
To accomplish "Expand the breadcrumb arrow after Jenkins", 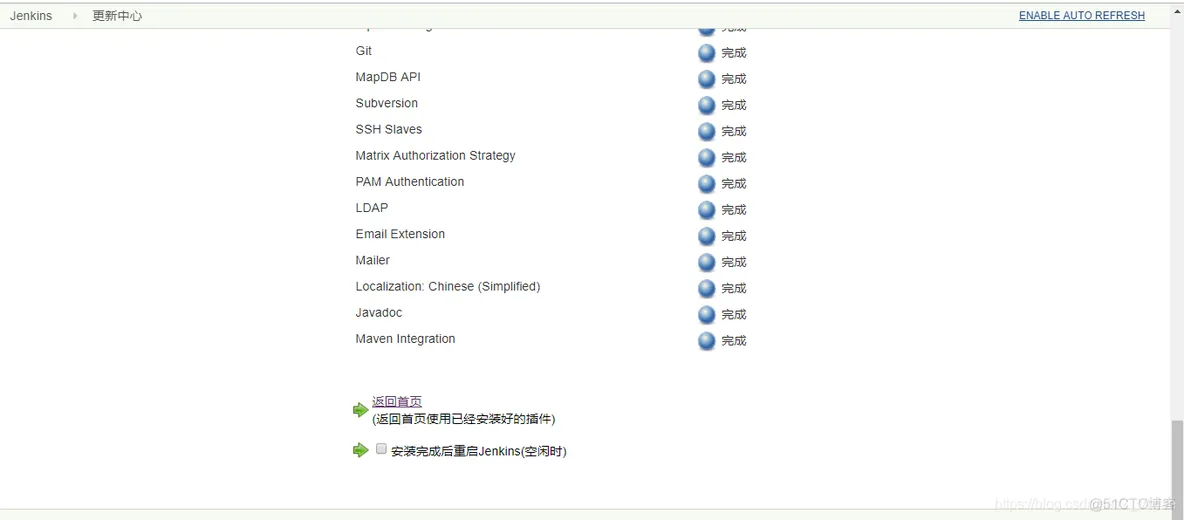I will pyautogui.click(x=75, y=16).
